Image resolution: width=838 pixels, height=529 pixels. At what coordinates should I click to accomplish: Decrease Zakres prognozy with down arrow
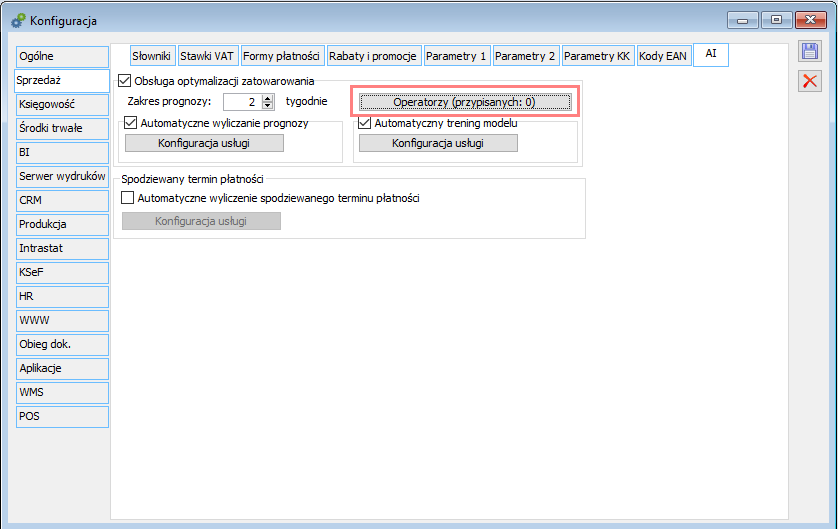click(x=268, y=105)
